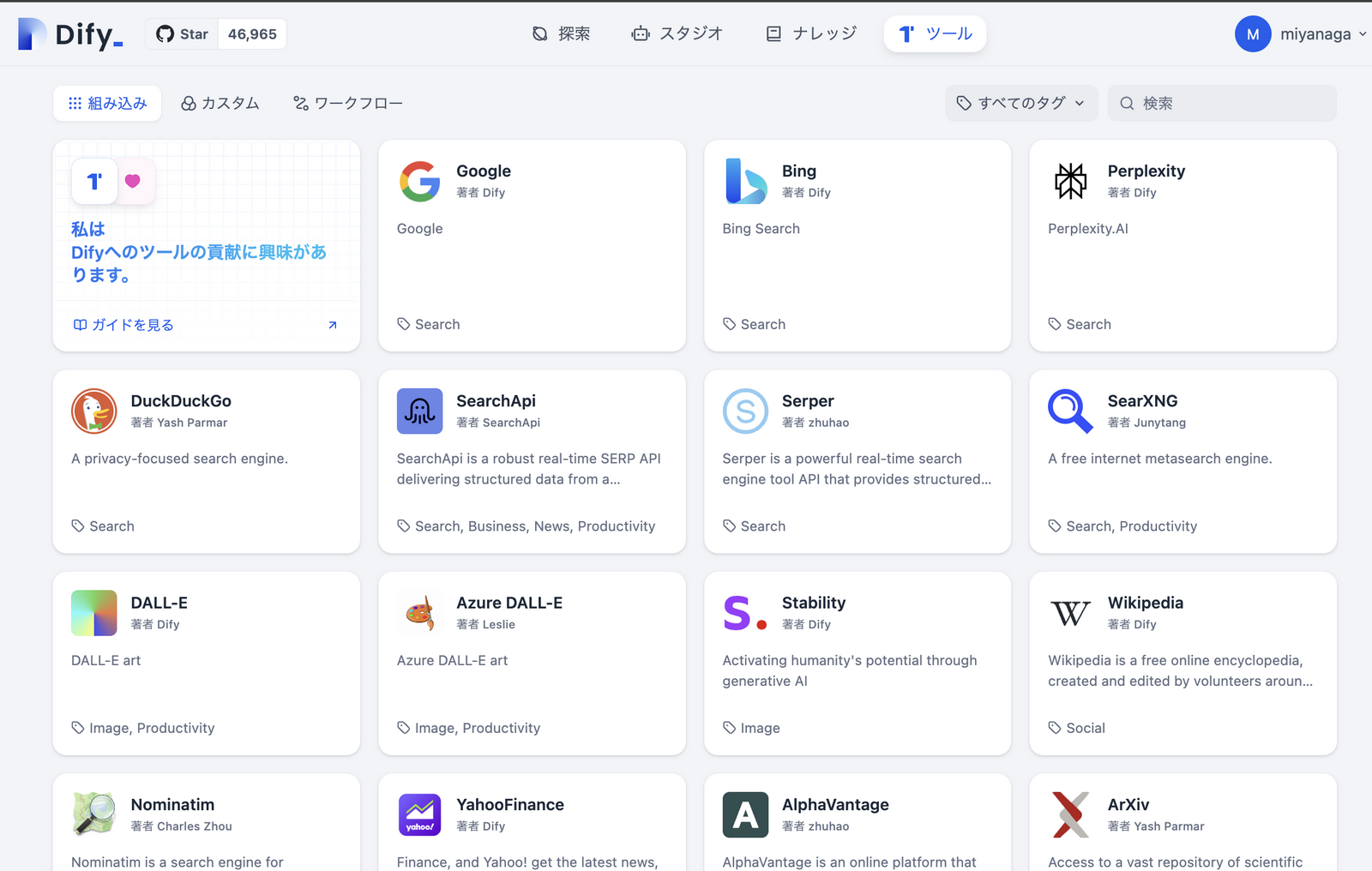Click the SearchApi octopus icon
This screenshot has height=871, width=1372.
click(420, 411)
